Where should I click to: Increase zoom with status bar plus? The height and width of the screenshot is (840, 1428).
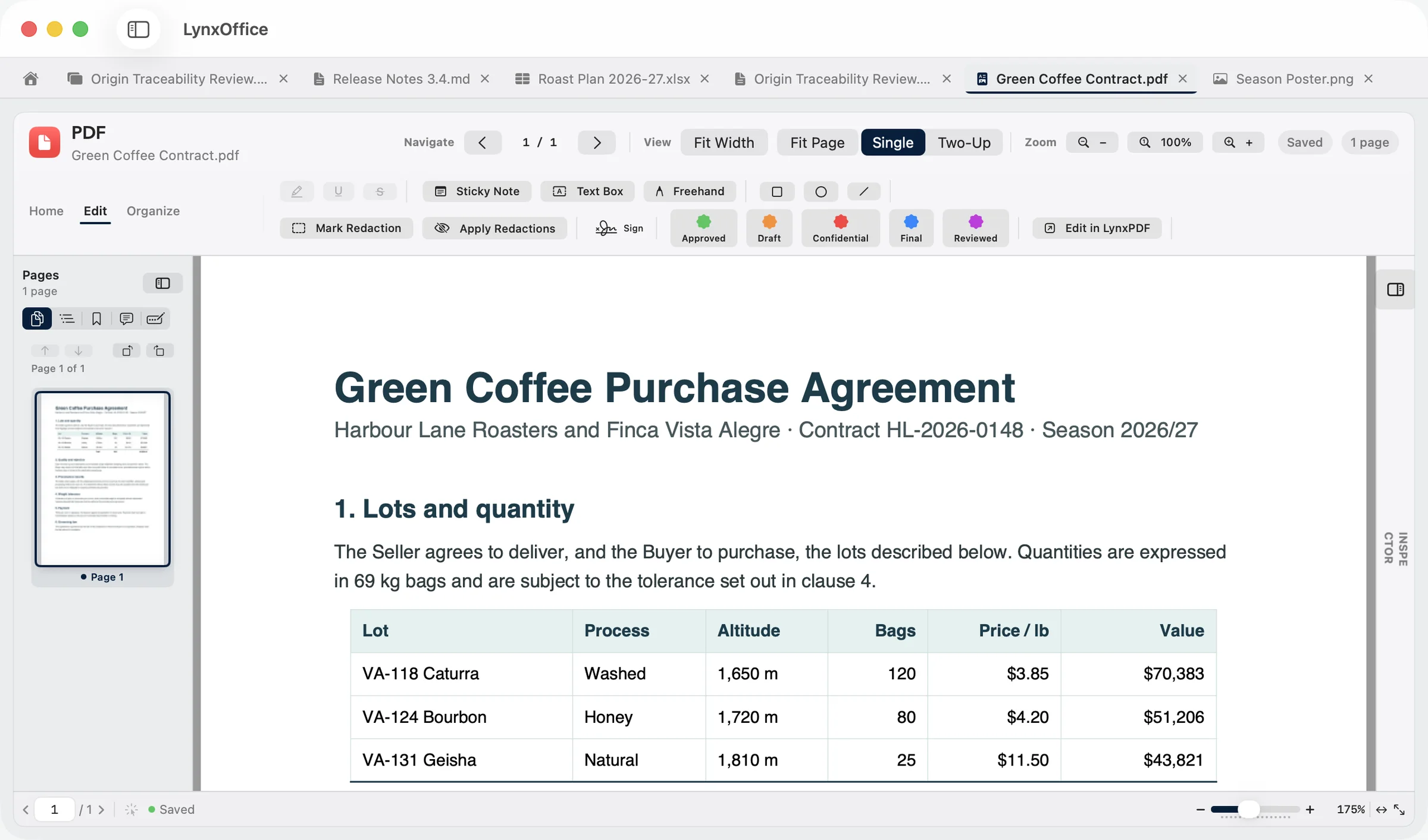click(1310, 809)
